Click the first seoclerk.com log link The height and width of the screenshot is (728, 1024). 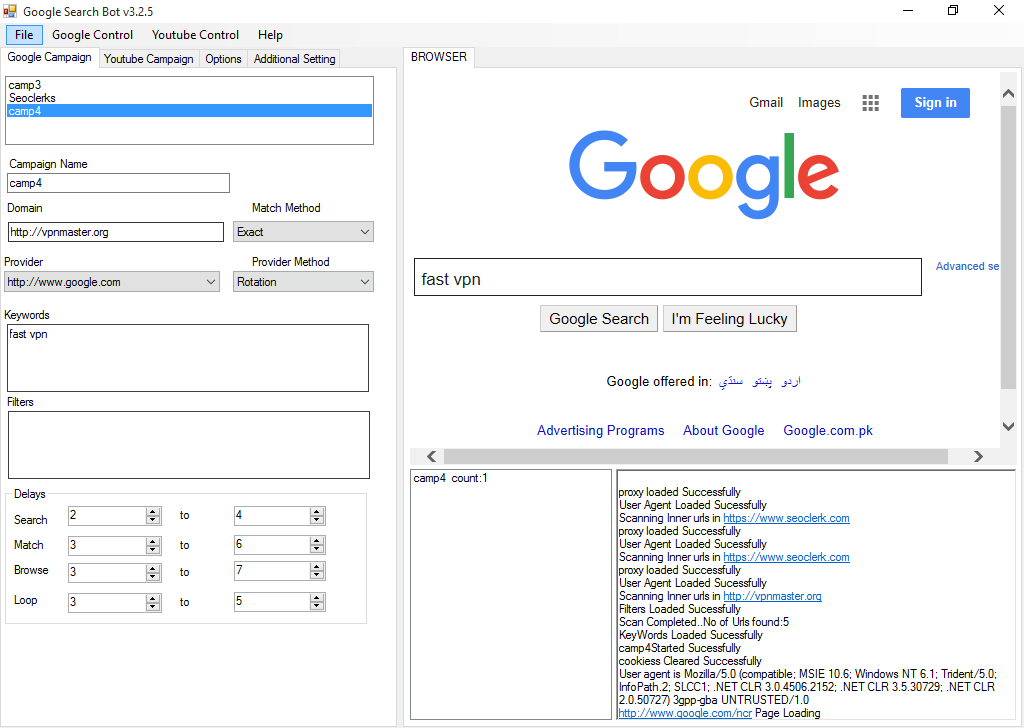[x=786, y=518]
